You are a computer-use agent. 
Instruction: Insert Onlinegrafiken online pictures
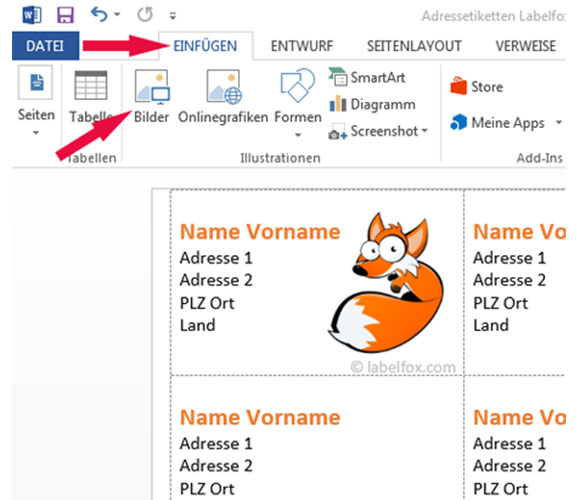[223, 87]
